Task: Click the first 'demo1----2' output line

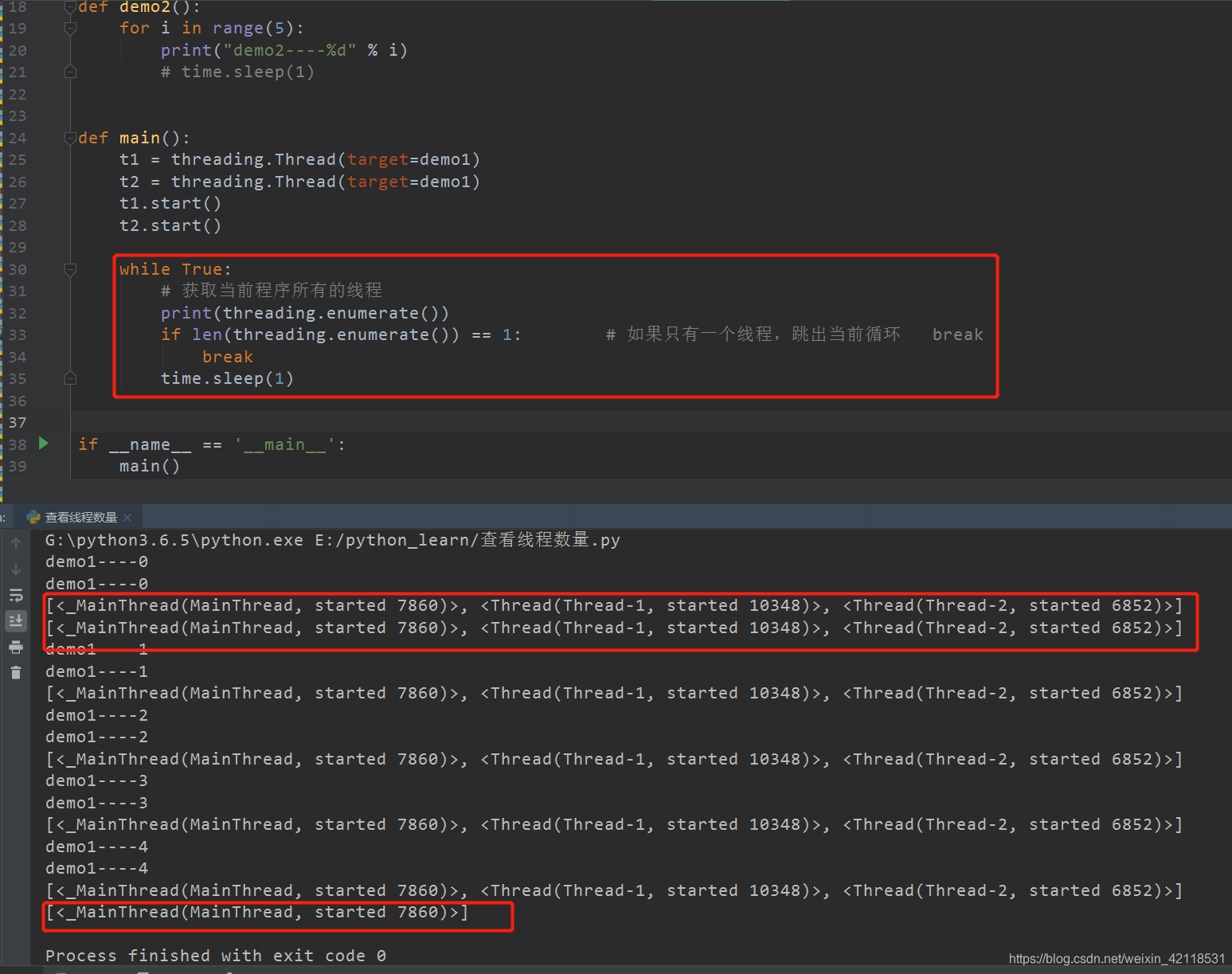Action: coord(96,716)
